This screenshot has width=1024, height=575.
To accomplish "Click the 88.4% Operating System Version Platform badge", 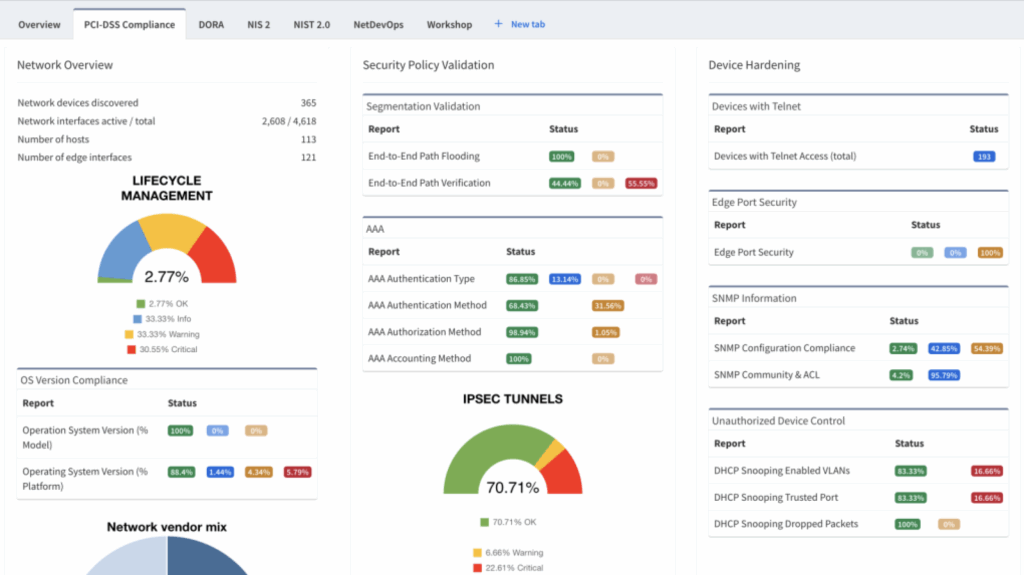I will click(182, 472).
